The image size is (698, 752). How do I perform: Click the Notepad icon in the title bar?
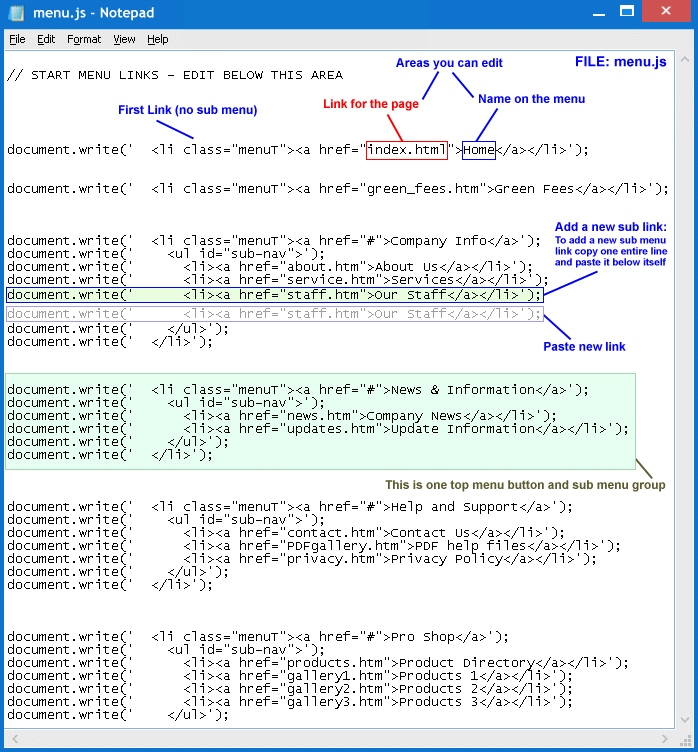pos(16,13)
